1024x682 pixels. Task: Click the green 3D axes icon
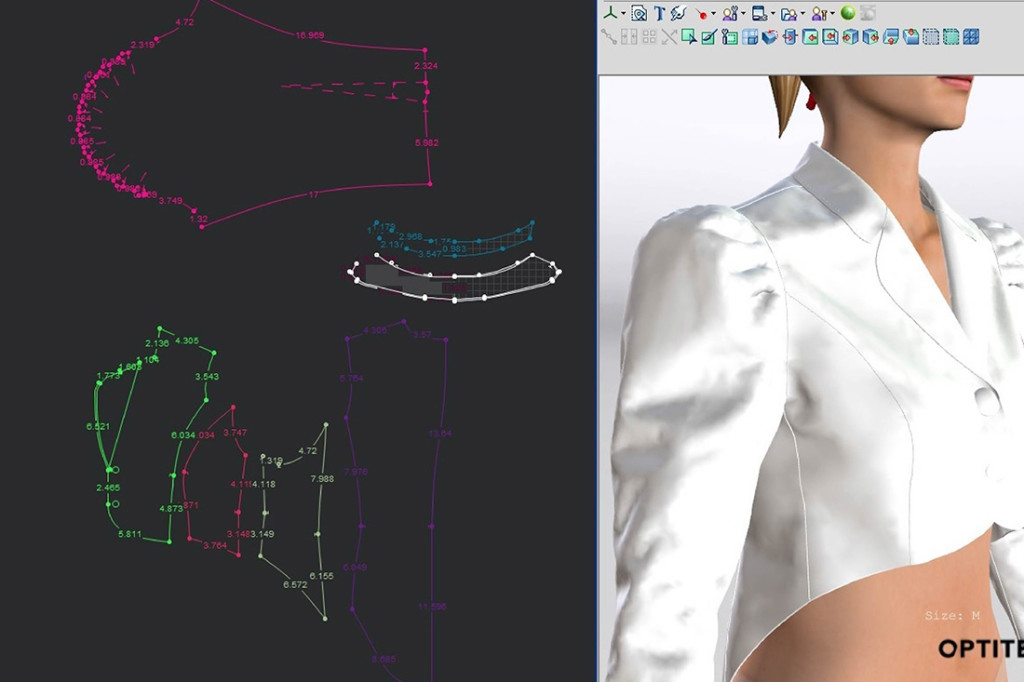tap(610, 13)
